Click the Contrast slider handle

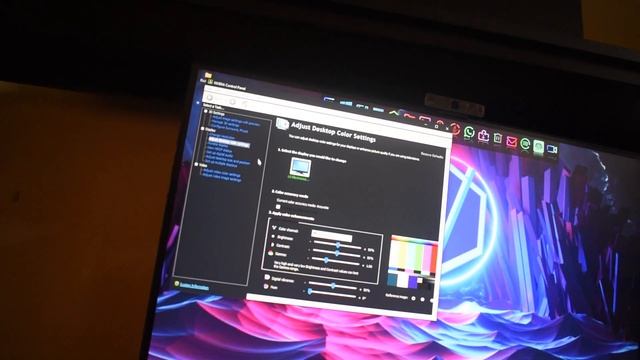[337, 253]
